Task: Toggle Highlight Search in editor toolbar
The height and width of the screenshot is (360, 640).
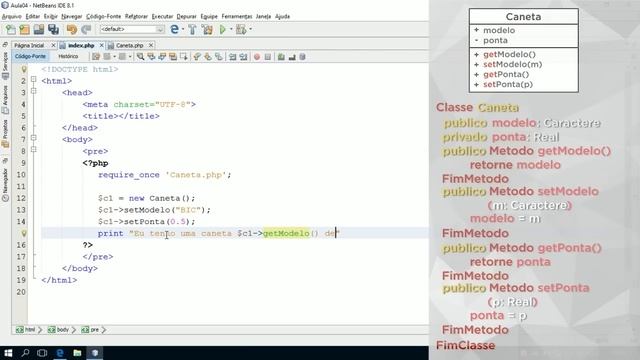Action: (173, 57)
